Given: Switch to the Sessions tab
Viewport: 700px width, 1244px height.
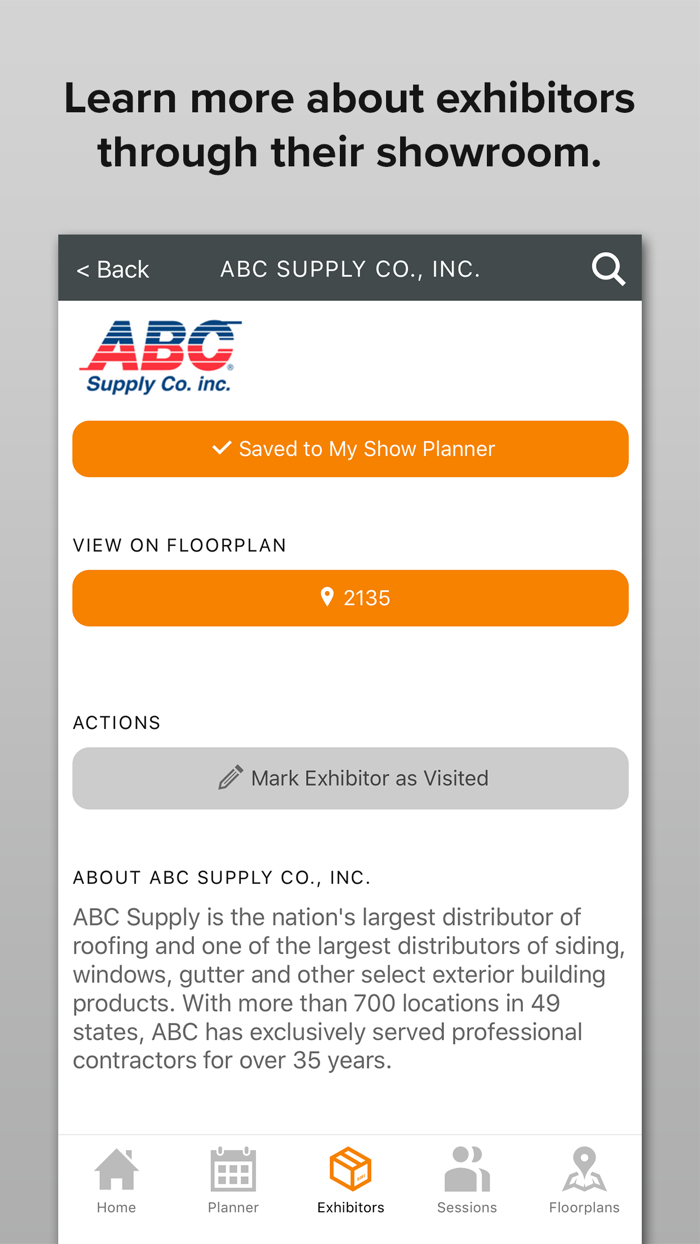Looking at the screenshot, I should click(467, 1180).
